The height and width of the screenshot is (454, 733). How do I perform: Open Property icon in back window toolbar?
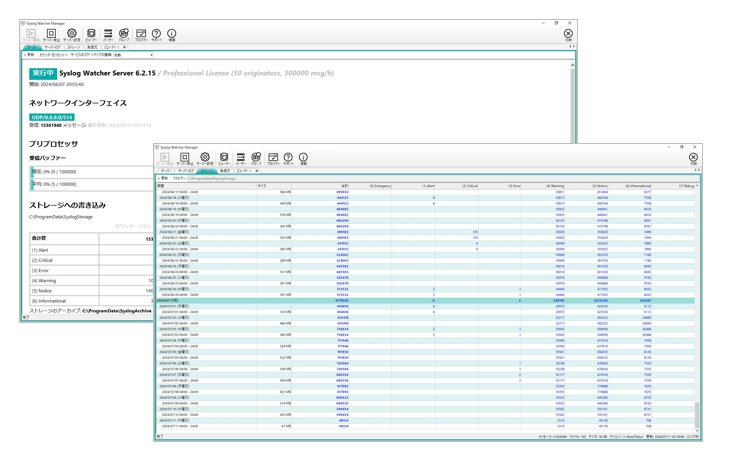141,34
